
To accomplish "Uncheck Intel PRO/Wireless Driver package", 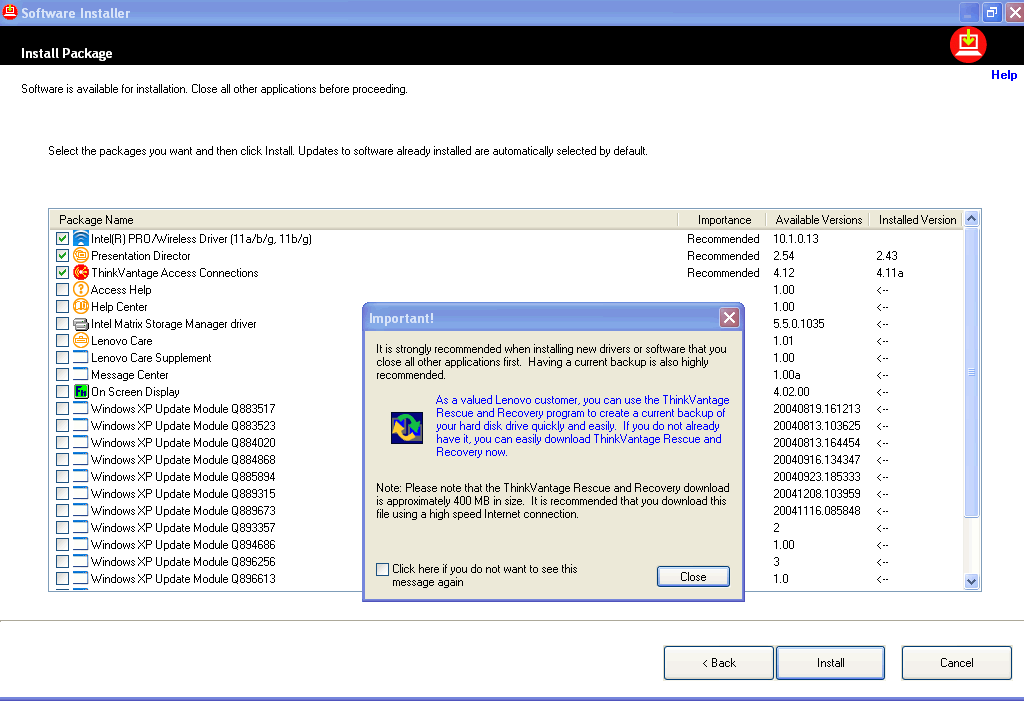I will [x=63, y=238].
